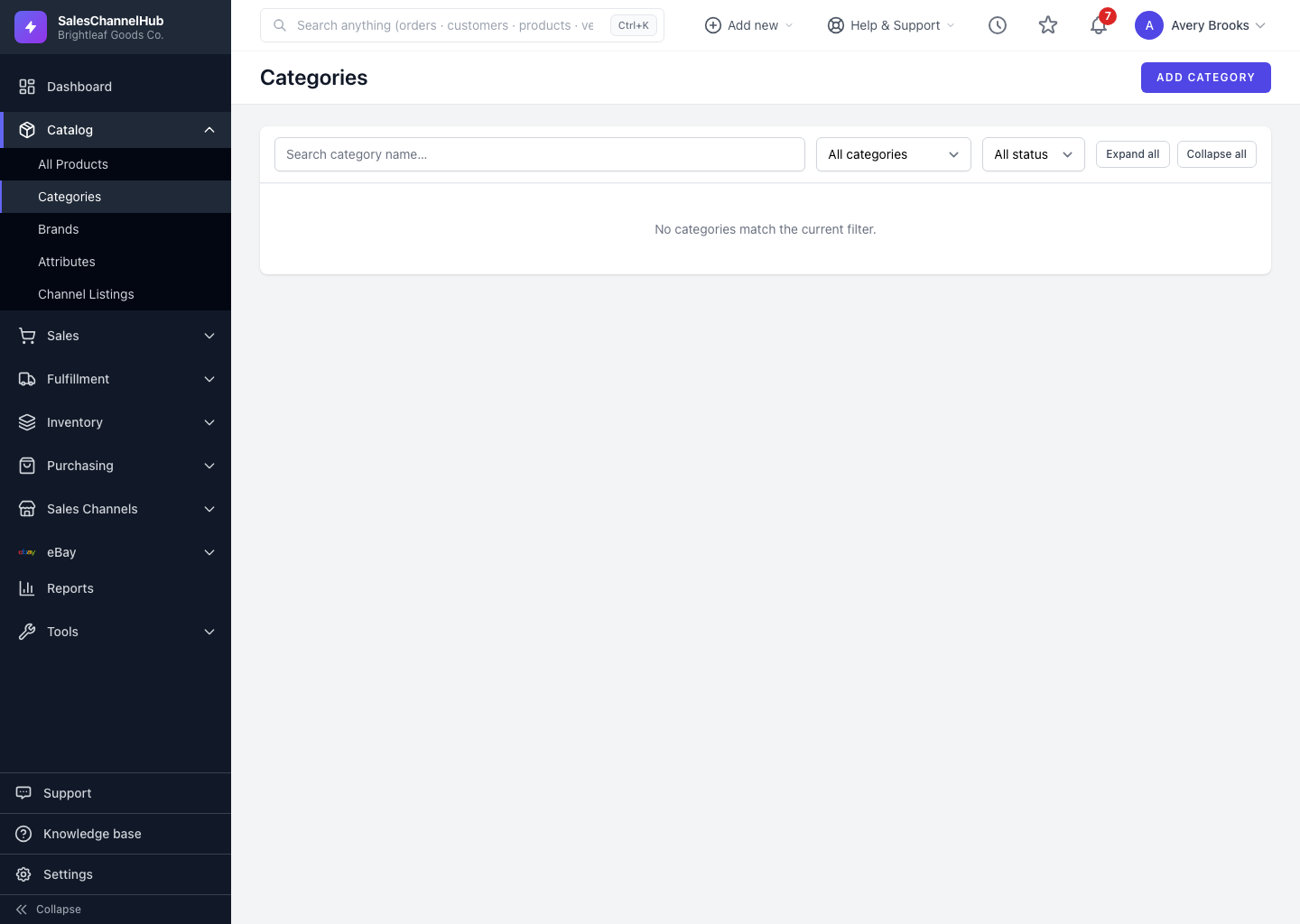Click the Fulfillment truck icon
1300x924 pixels.
pyautogui.click(x=27, y=379)
